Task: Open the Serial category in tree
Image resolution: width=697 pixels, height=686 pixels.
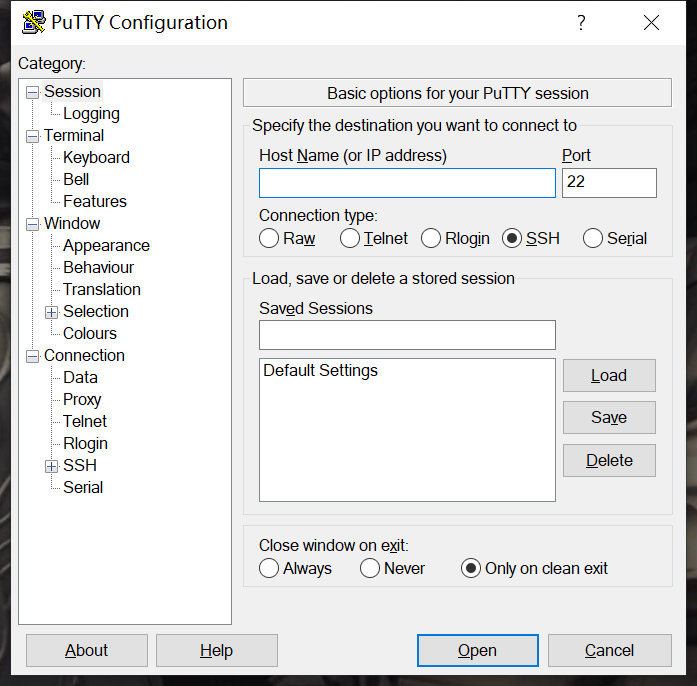Action: tap(83, 488)
